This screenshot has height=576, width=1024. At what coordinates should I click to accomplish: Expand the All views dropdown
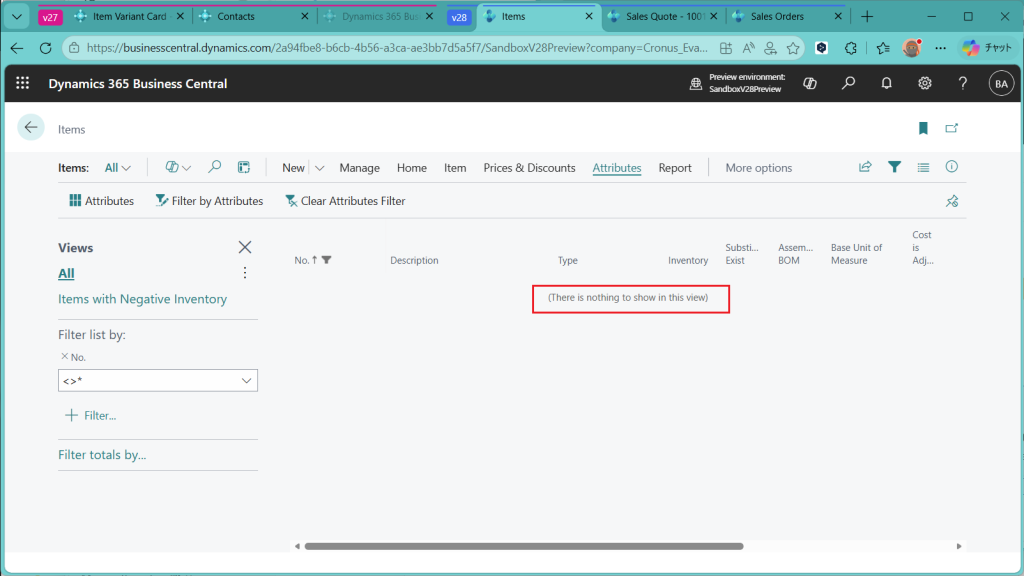pos(118,168)
